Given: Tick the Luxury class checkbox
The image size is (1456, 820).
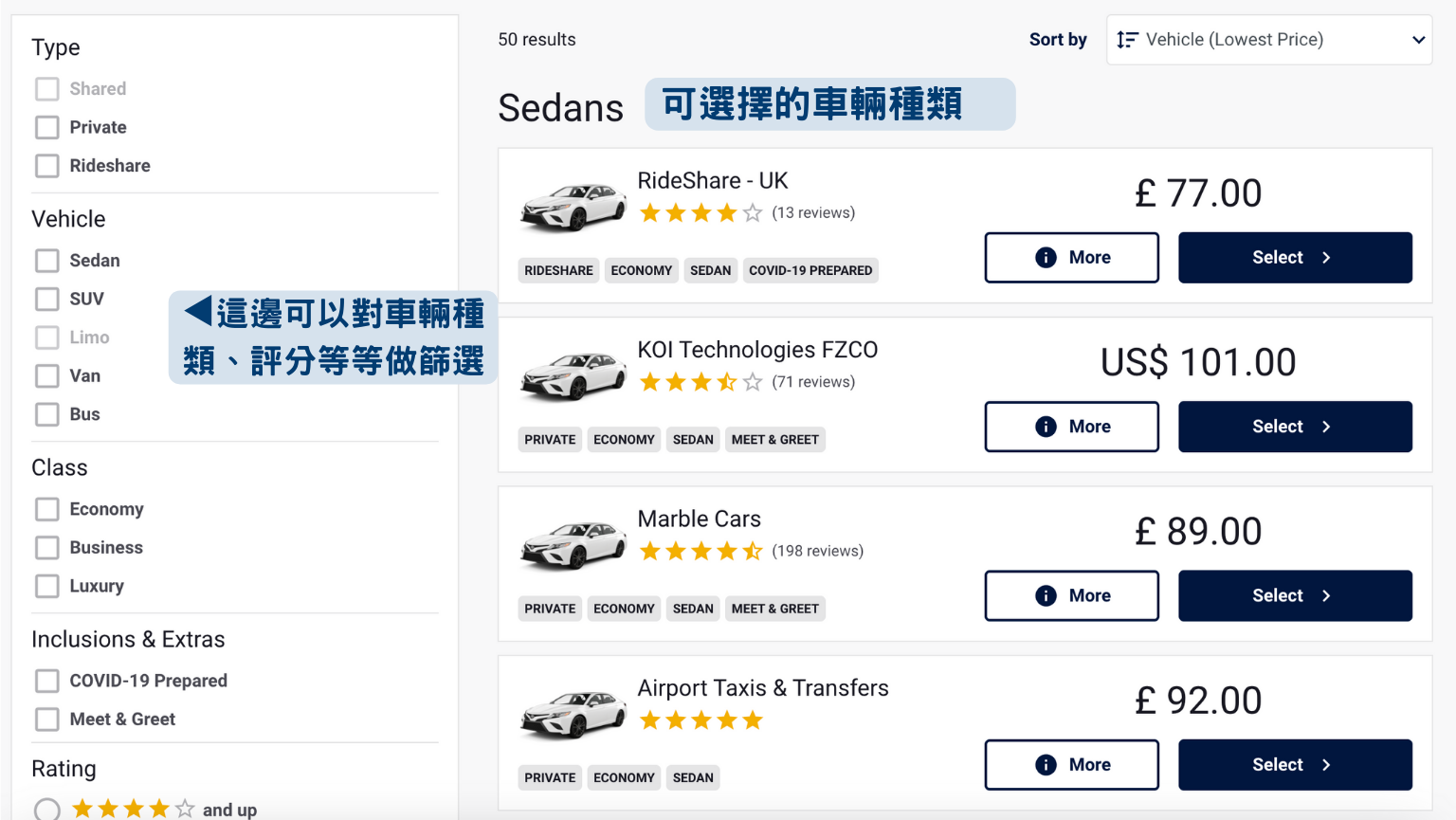Looking at the screenshot, I should (x=47, y=586).
